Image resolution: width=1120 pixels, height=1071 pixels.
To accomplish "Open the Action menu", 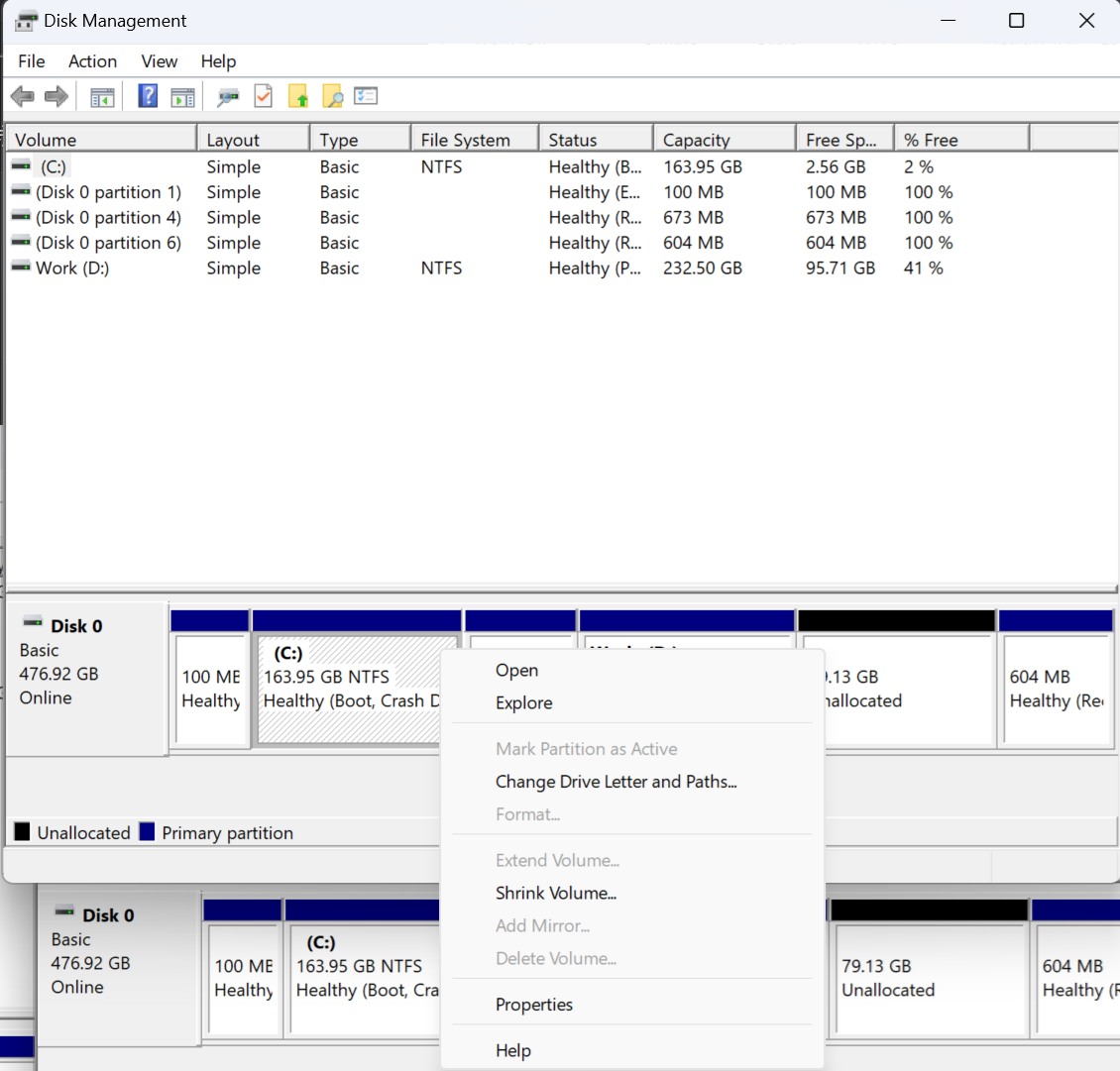I will 93,61.
